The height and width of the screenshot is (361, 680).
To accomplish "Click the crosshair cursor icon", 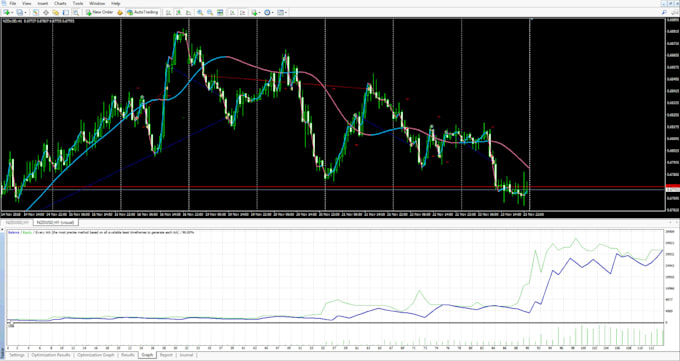I will pyautogui.click(x=46, y=13).
